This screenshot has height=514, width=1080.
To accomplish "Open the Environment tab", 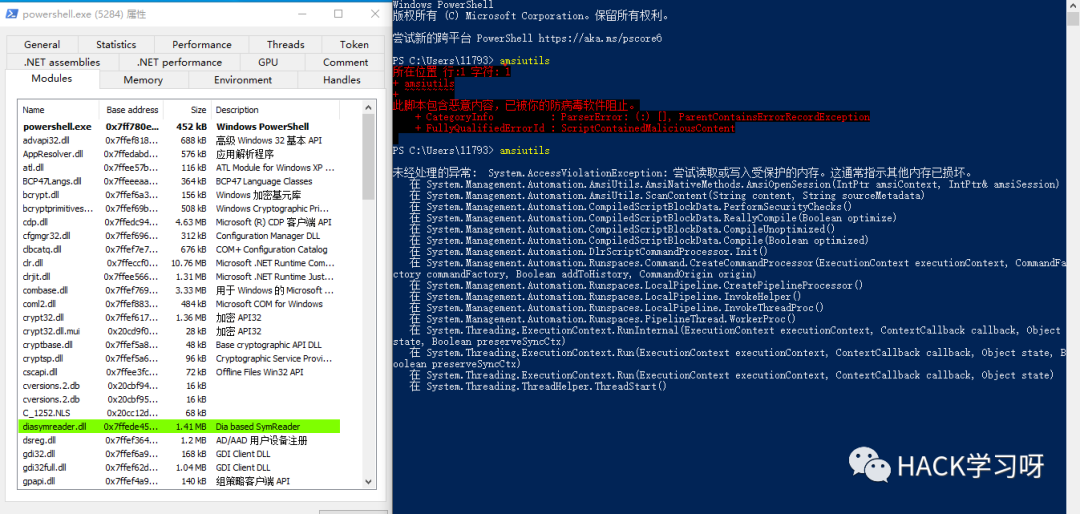I will (x=242, y=80).
